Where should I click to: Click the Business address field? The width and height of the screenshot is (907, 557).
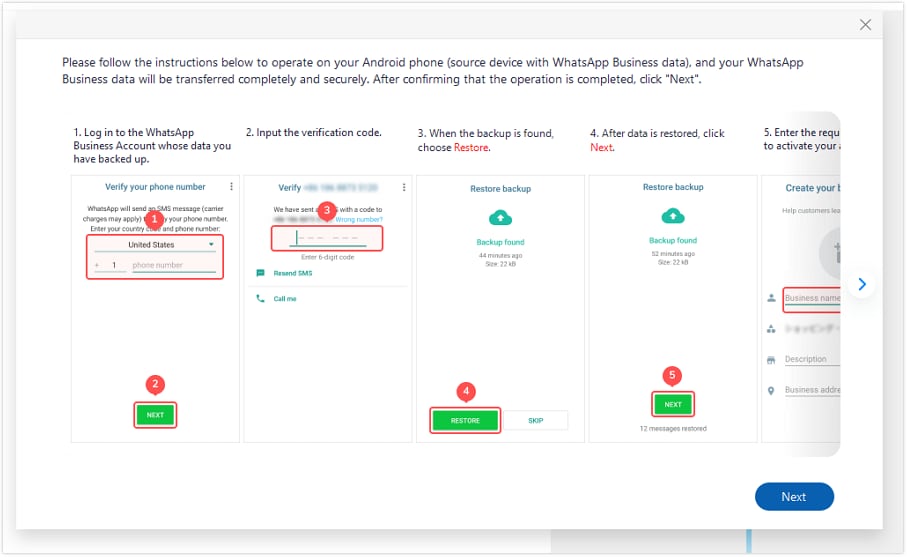(x=812, y=390)
